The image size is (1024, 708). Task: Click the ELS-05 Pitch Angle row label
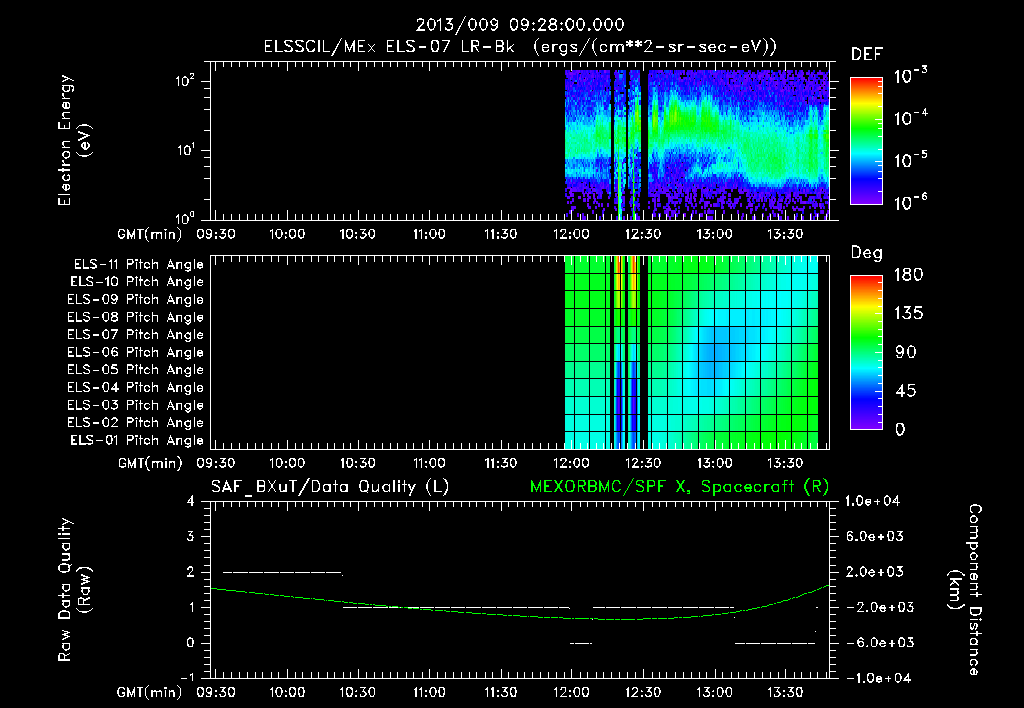pos(135,370)
